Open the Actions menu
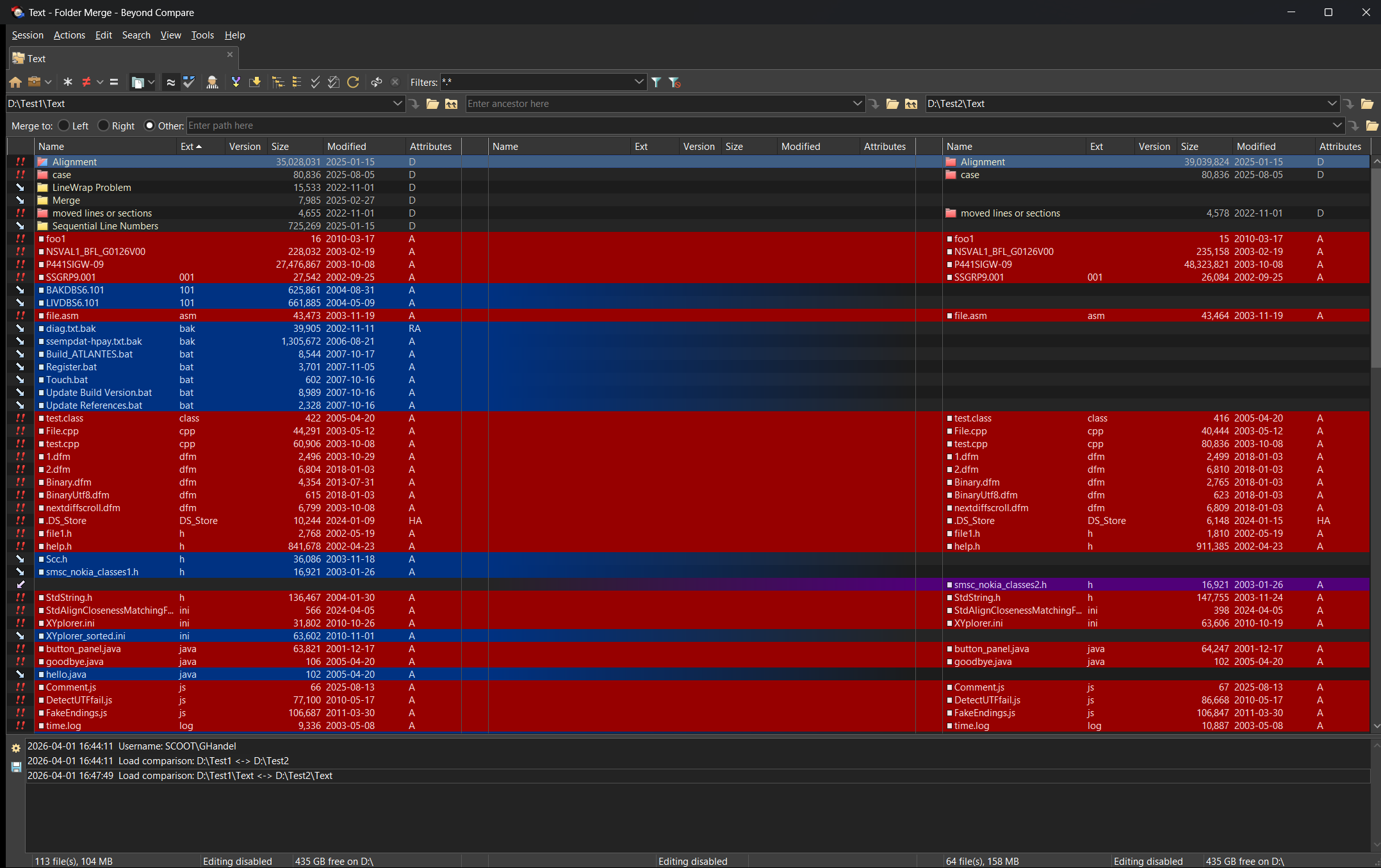The height and width of the screenshot is (868, 1381). [69, 35]
